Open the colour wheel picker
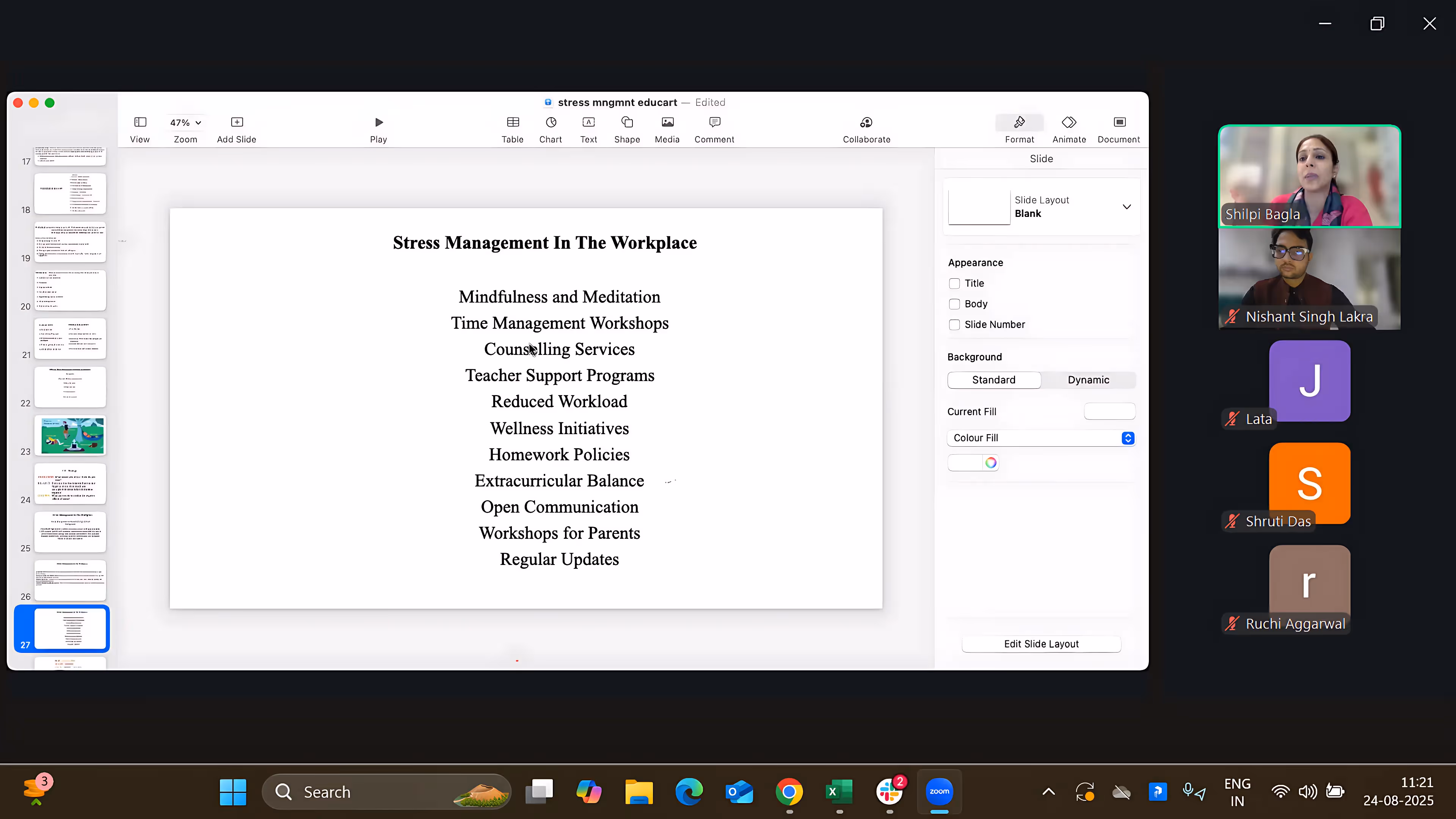 (x=991, y=463)
